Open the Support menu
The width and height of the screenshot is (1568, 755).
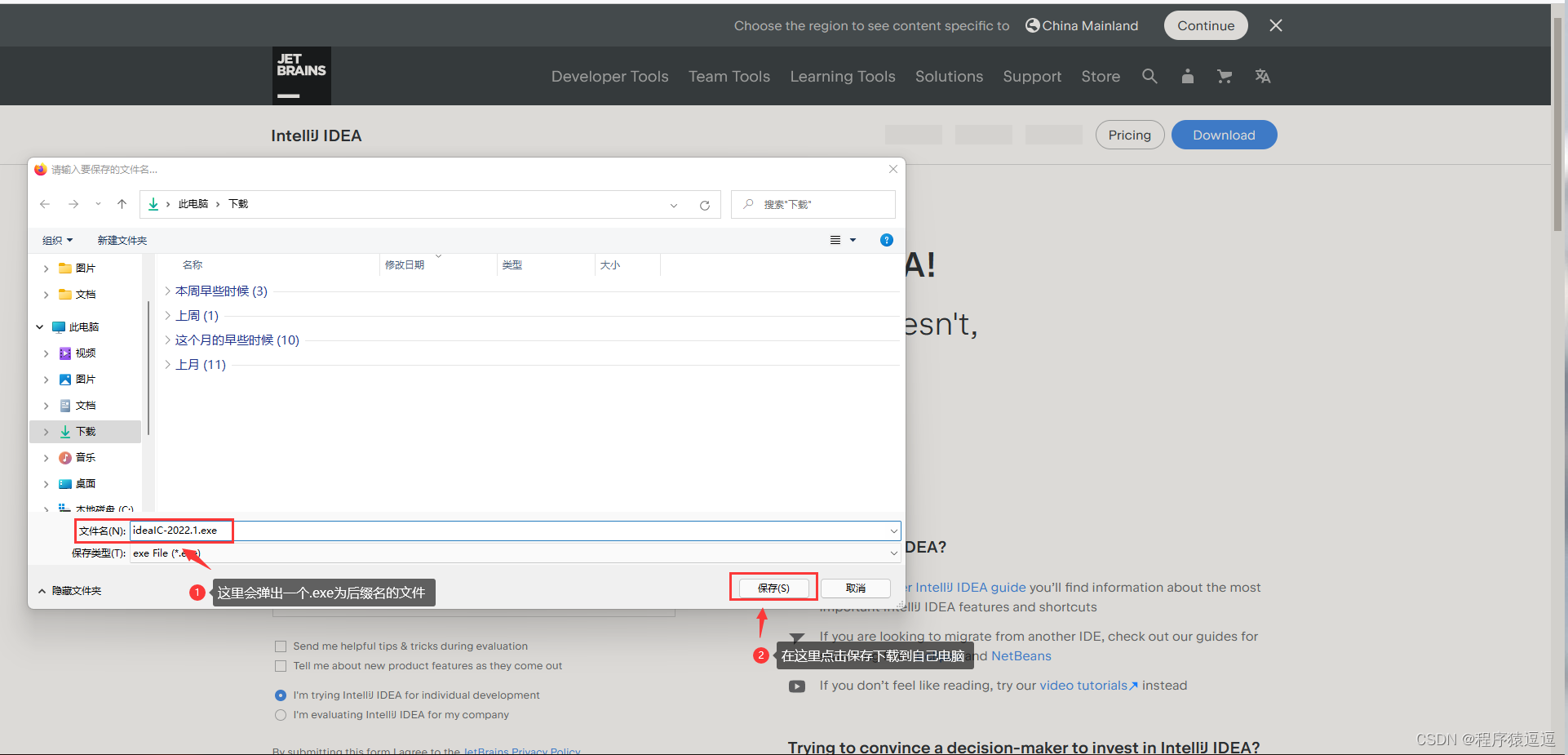tap(1032, 76)
